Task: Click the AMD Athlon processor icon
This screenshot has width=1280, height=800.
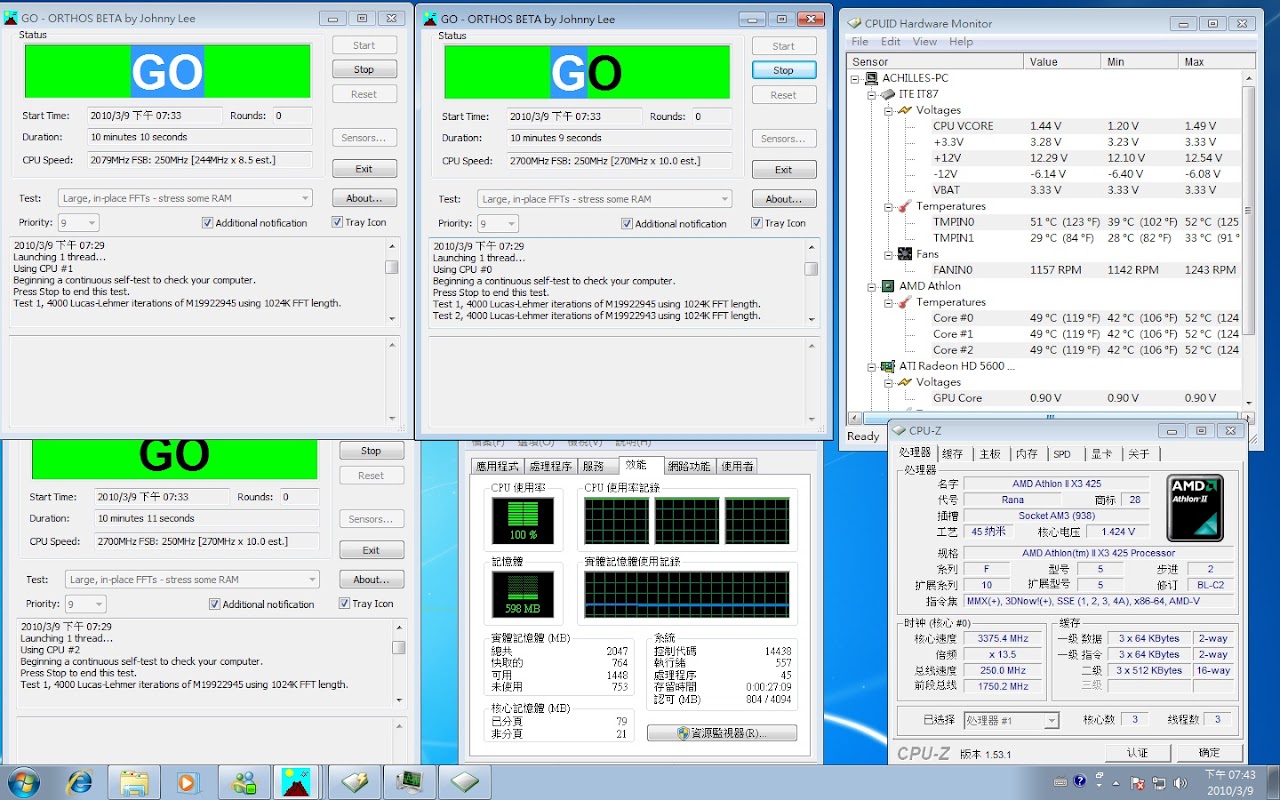Action: tap(887, 286)
